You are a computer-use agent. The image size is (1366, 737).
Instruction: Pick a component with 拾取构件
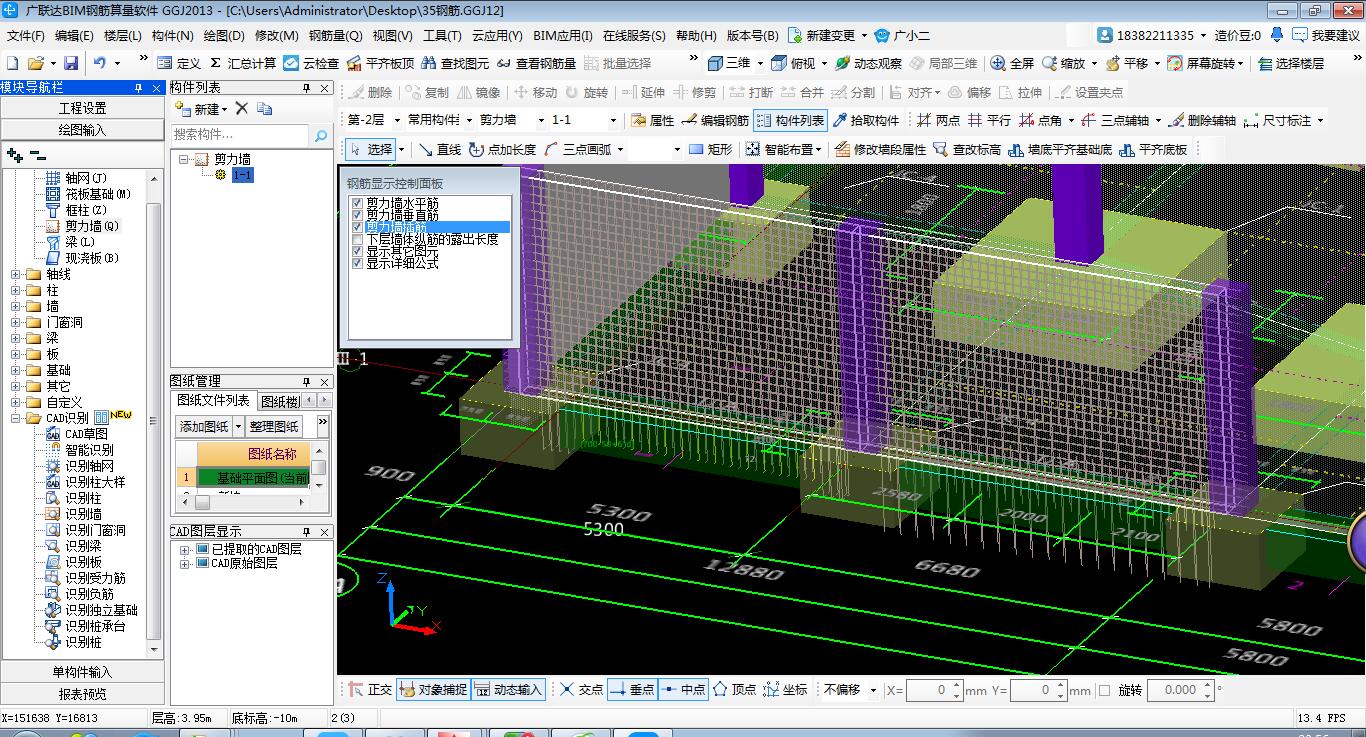867,120
